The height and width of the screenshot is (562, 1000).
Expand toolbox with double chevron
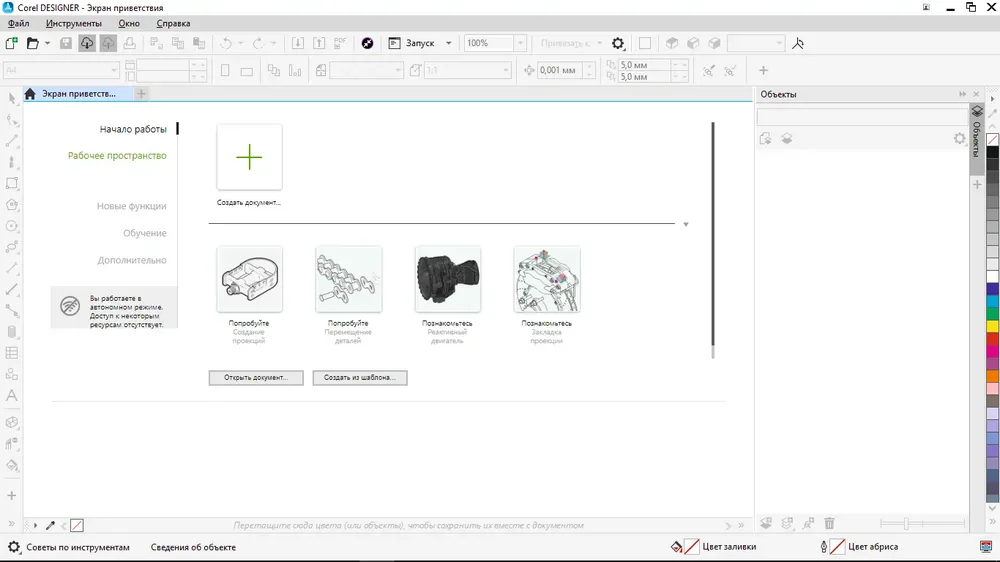[11, 524]
